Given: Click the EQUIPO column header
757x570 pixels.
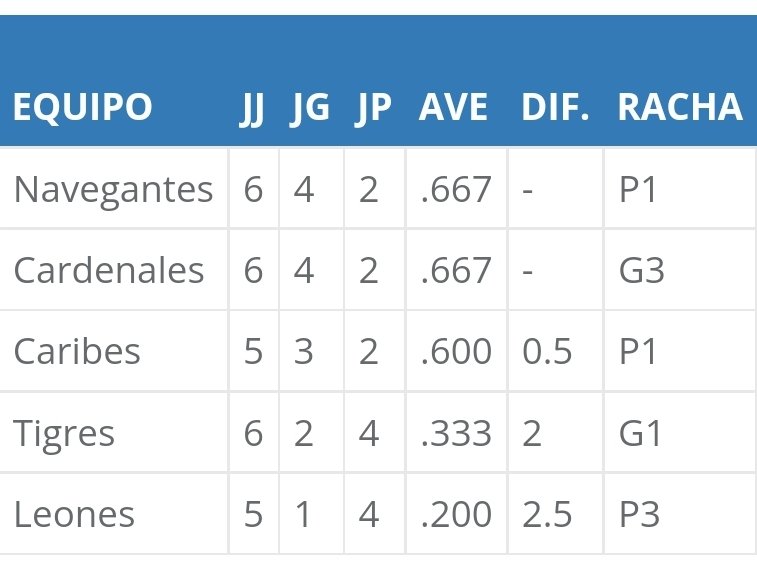Looking at the screenshot, I should [x=83, y=107].
